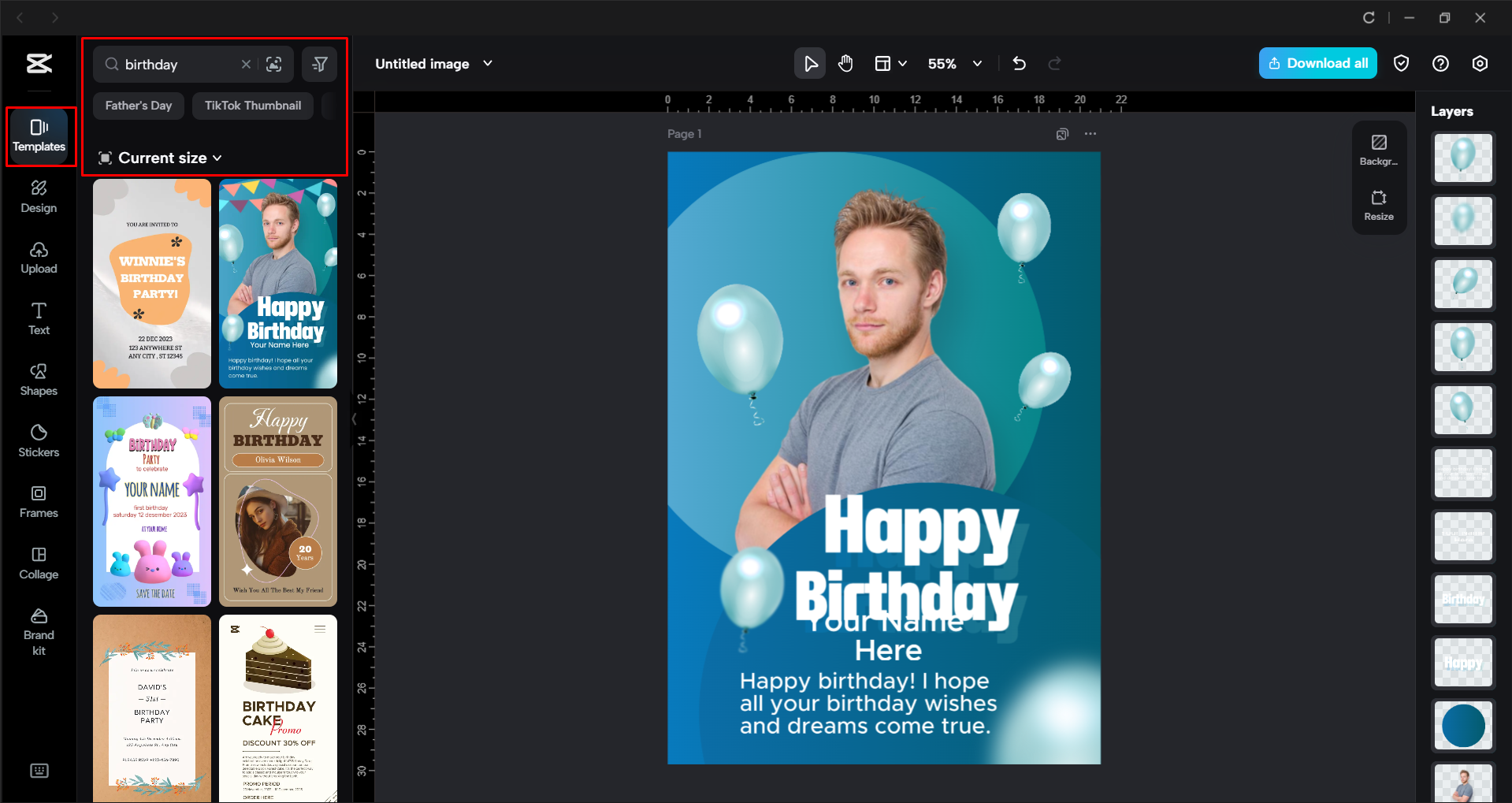Switch to the Design tab
Viewport: 1512px width, 803px height.
coord(39,197)
